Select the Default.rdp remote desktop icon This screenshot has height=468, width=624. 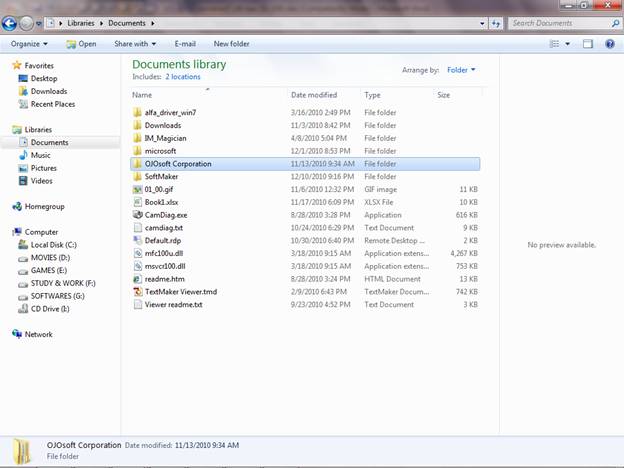(x=137, y=240)
